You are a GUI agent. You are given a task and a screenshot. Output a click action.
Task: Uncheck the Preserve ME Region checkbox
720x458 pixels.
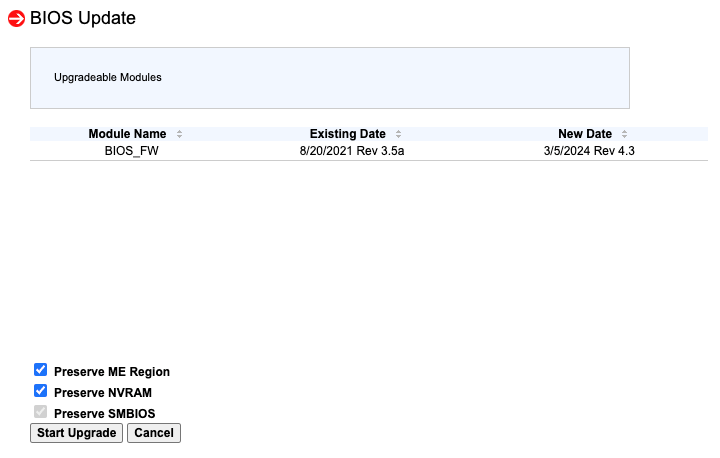[41, 370]
